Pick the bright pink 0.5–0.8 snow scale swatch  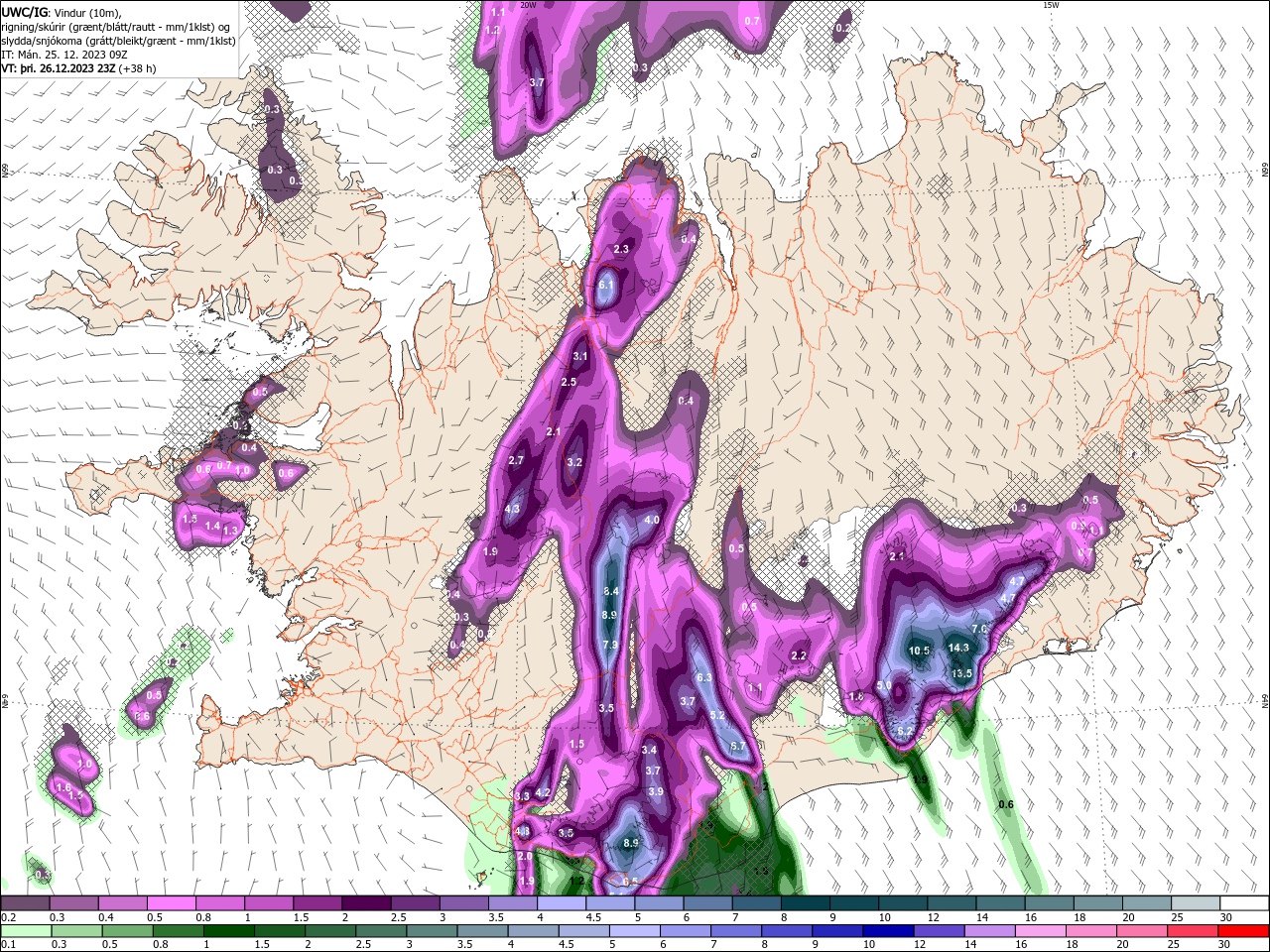172,903
